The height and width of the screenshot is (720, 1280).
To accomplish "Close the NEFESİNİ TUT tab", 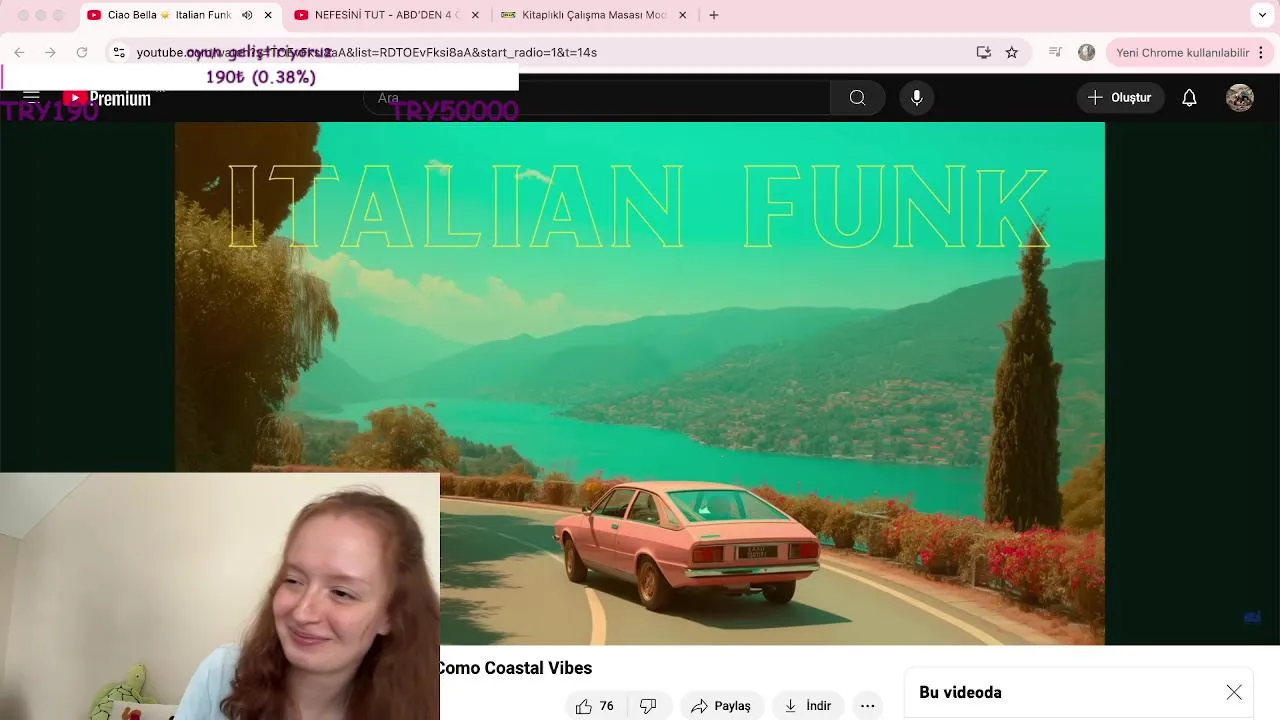I will point(475,15).
